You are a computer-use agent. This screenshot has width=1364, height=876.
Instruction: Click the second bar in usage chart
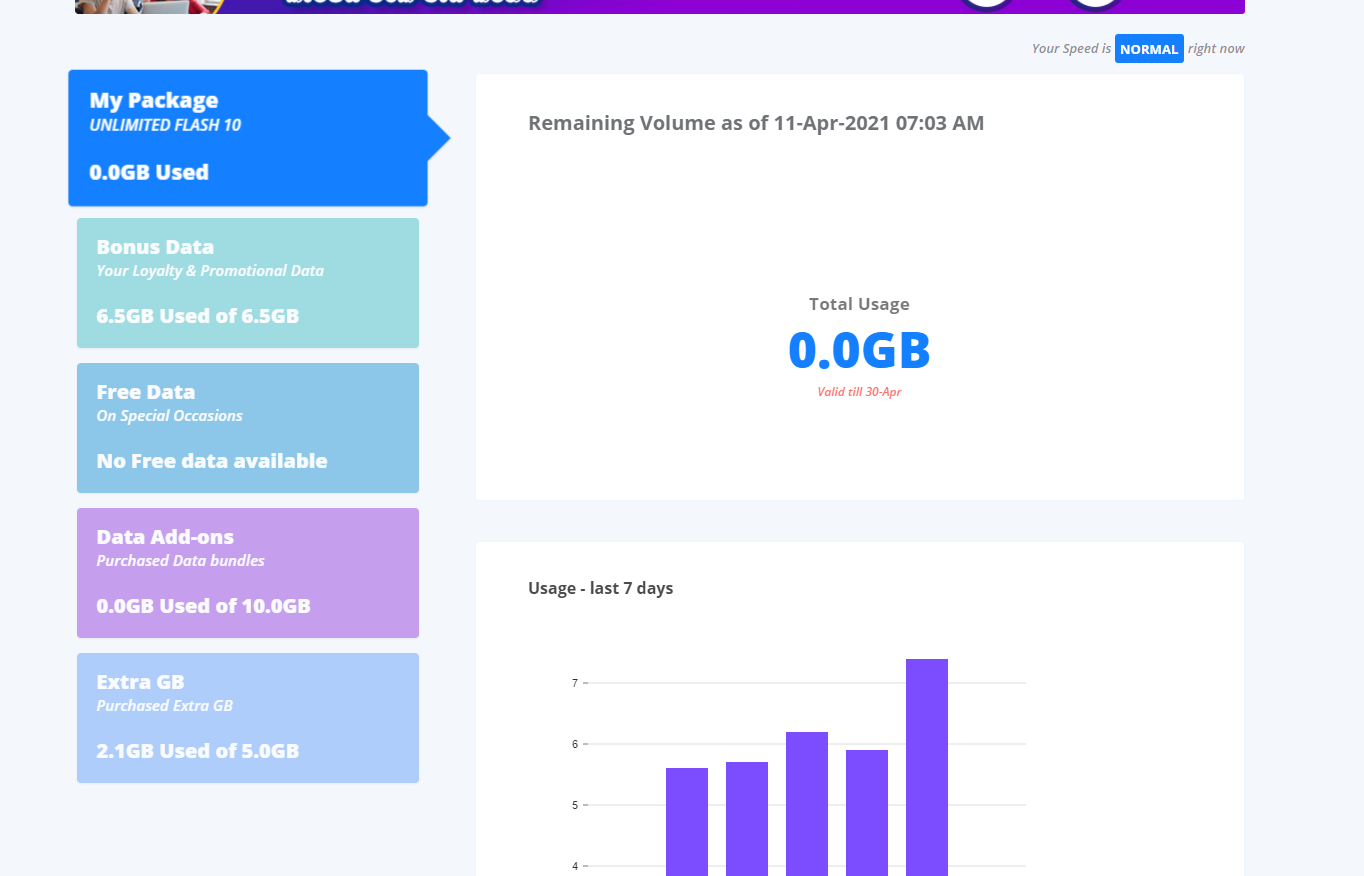[x=747, y=819]
